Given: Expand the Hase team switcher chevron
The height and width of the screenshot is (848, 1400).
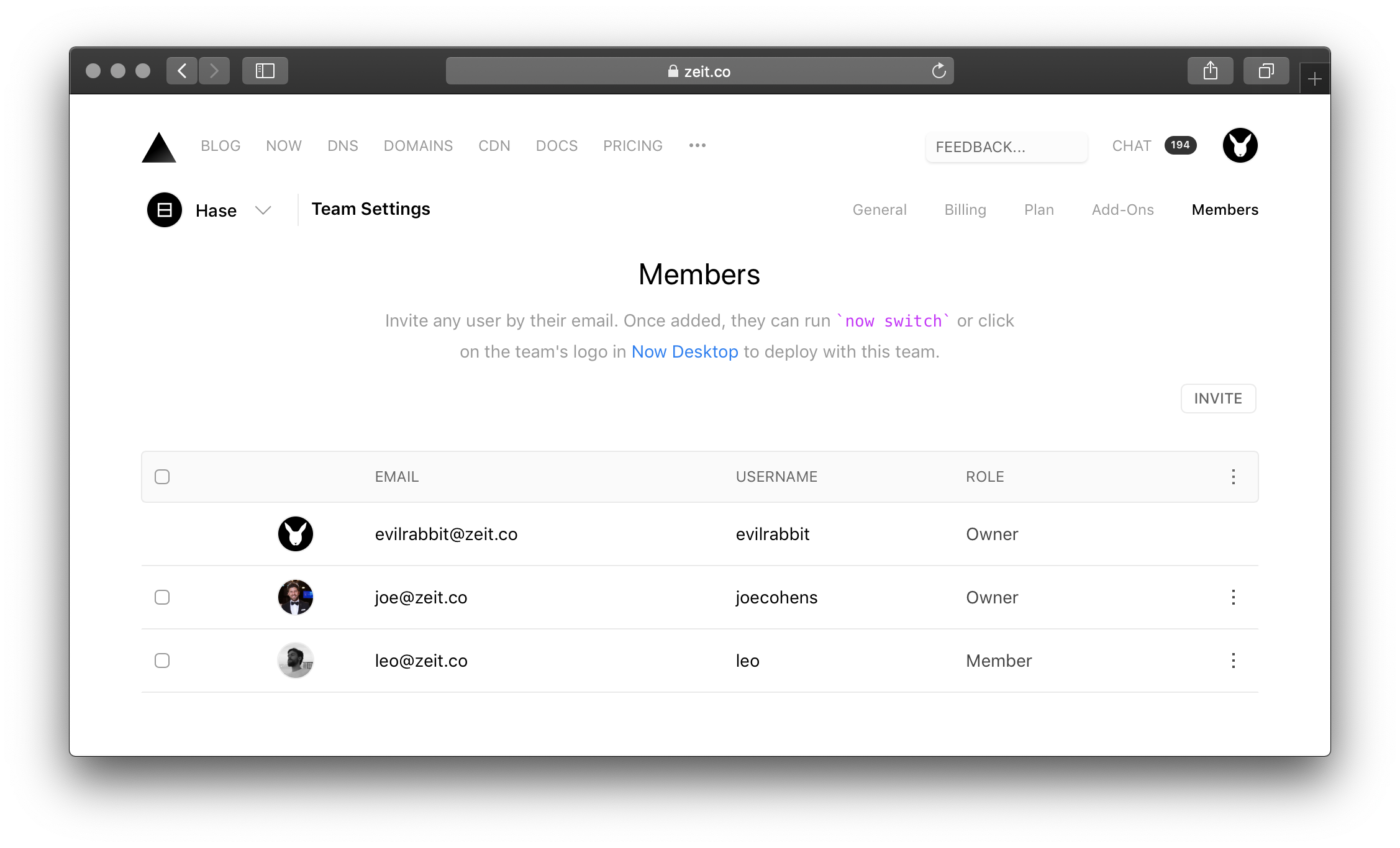Looking at the screenshot, I should 263,210.
